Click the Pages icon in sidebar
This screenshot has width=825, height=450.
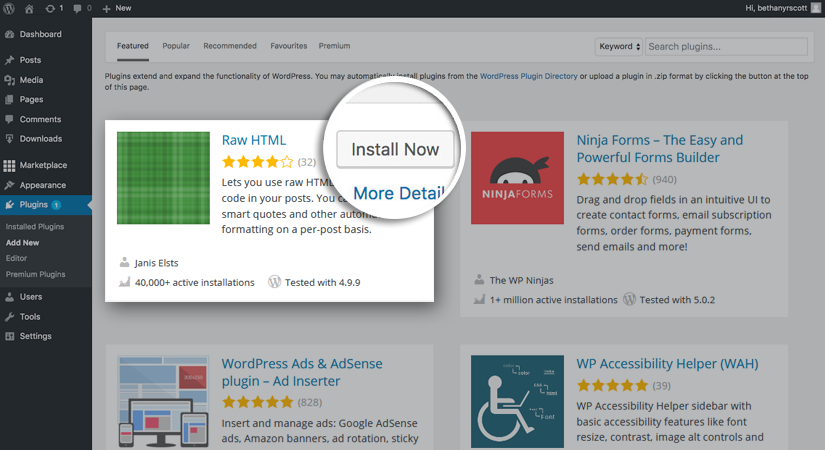pyautogui.click(x=9, y=99)
